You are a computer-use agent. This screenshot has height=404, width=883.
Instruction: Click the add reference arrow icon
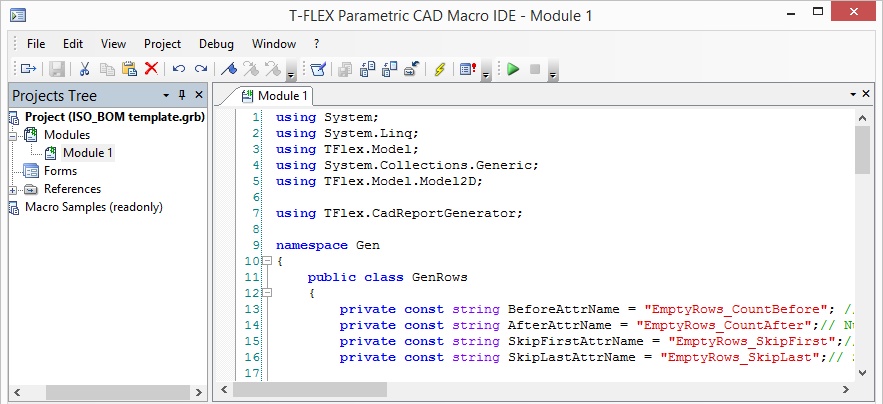point(412,69)
